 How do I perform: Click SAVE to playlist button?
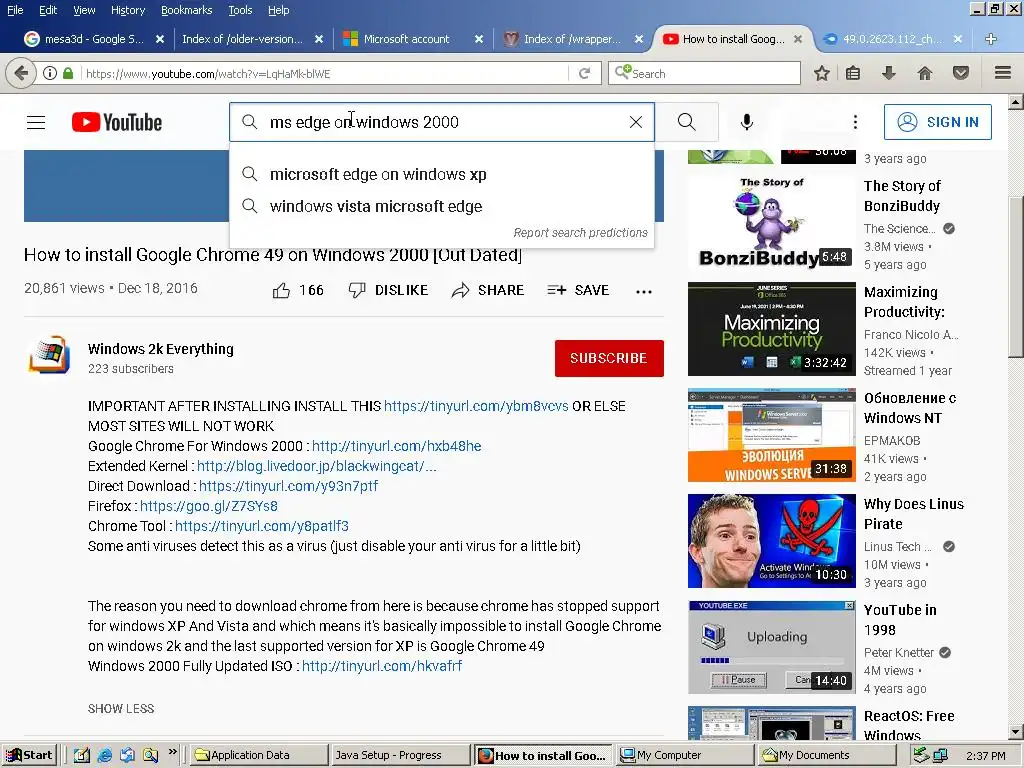pyautogui.click(x=578, y=291)
